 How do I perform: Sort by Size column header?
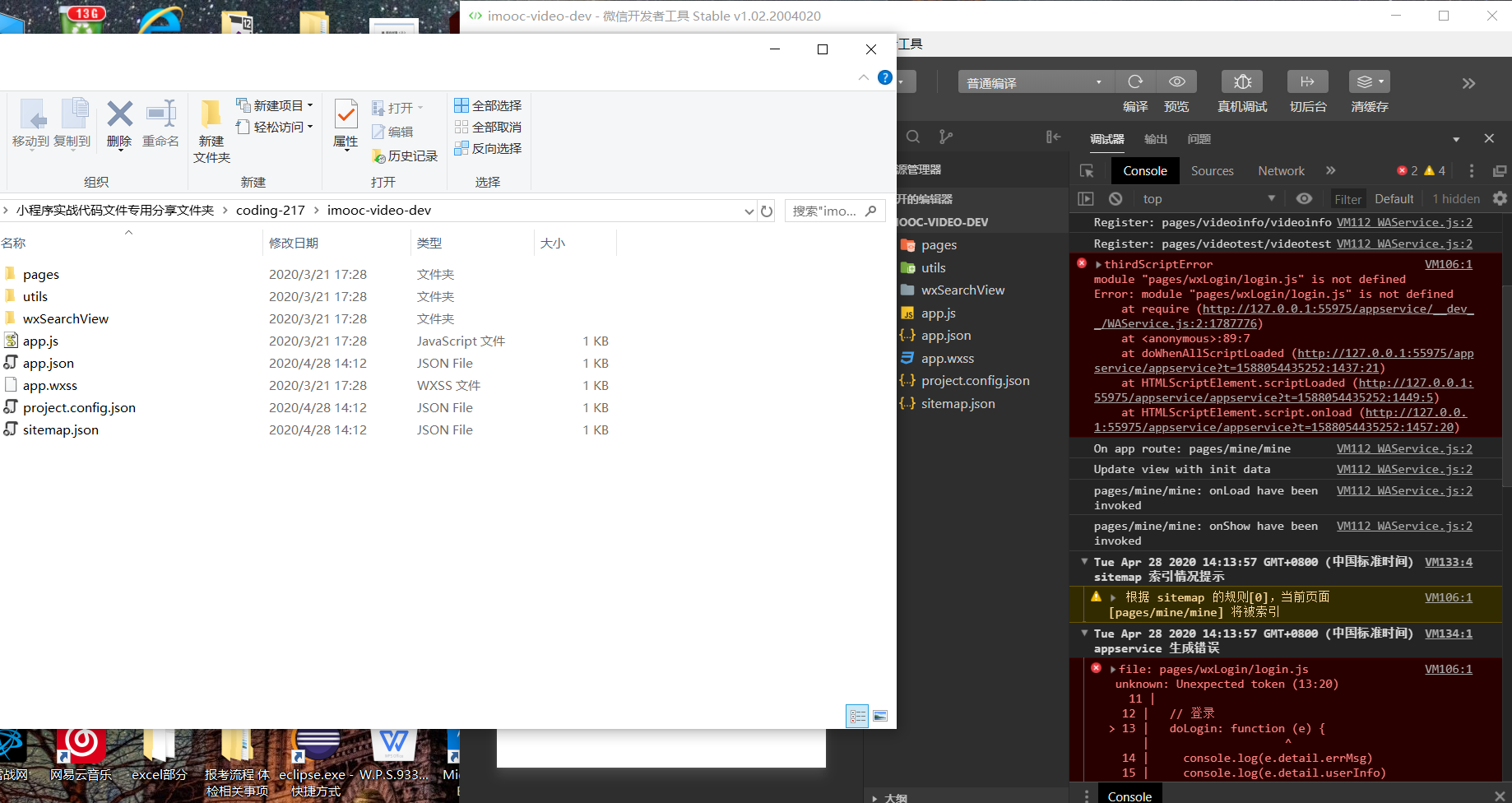pyautogui.click(x=553, y=244)
